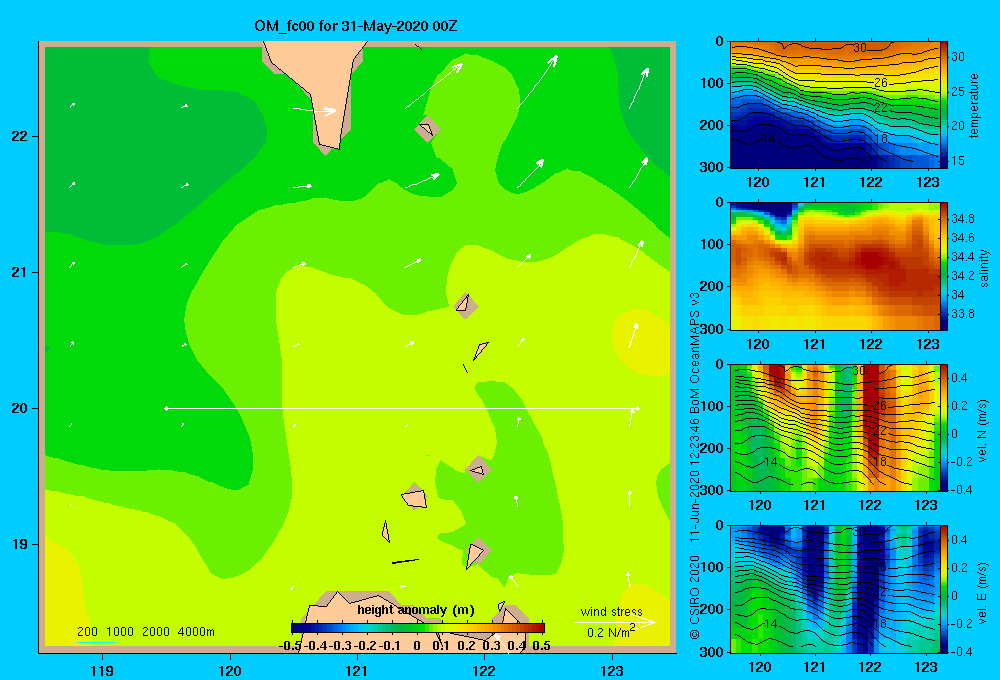The image size is (1000, 680).
Task: Click the wind stress reference arrow
Action: [x=615, y=623]
